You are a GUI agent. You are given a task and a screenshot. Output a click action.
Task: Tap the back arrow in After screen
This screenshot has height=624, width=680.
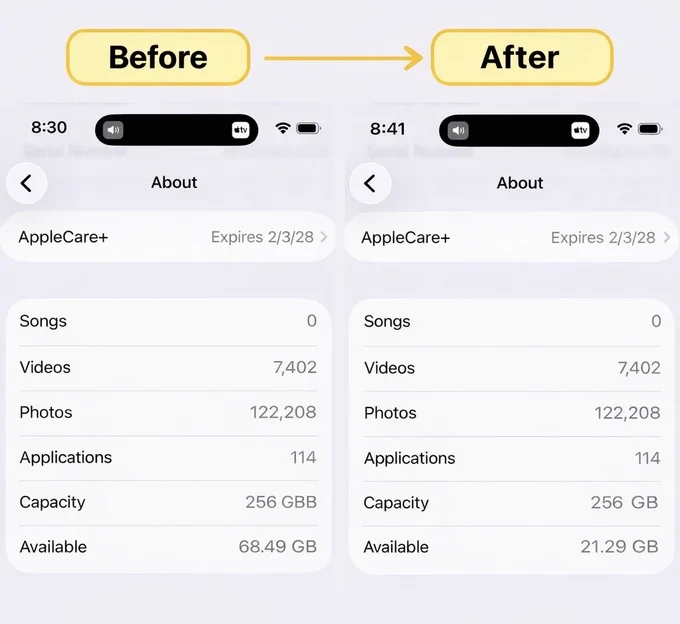click(x=370, y=184)
